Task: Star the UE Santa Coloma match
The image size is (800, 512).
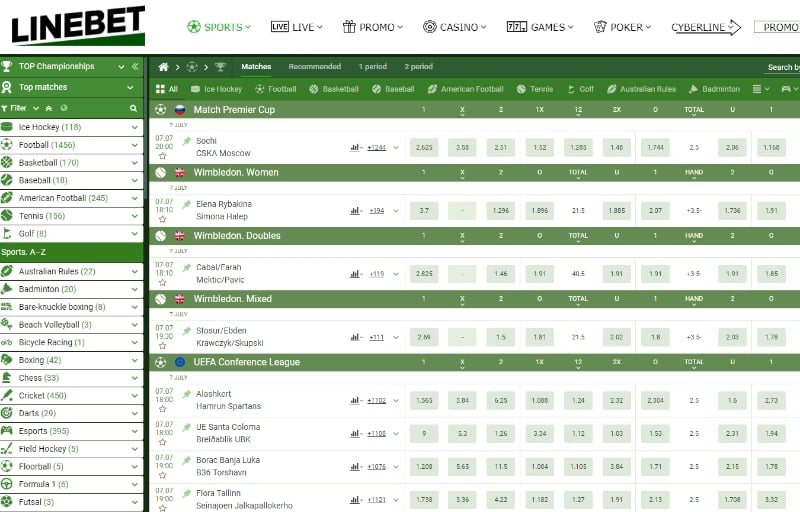Action: point(163,442)
